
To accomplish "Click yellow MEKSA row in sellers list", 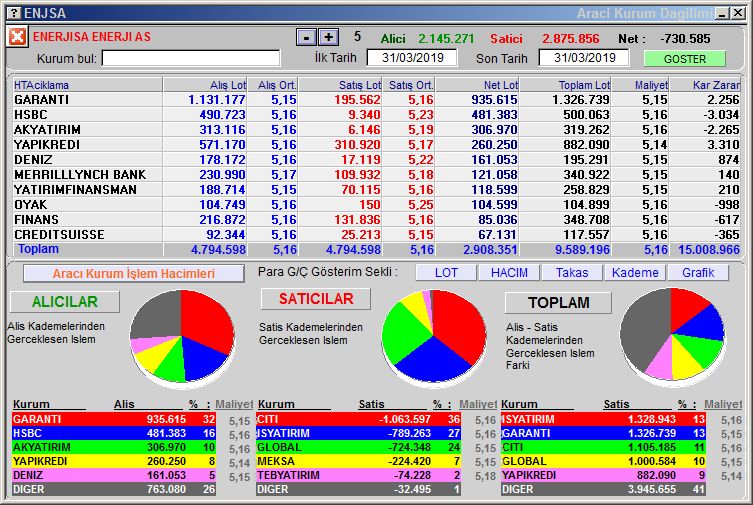I will [359, 461].
